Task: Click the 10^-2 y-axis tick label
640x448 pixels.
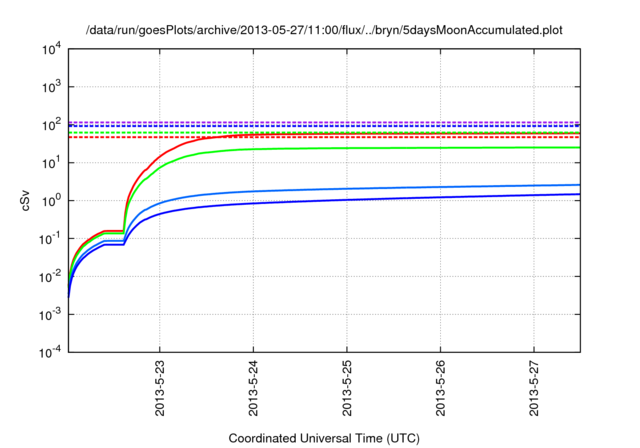Action: coord(50,276)
